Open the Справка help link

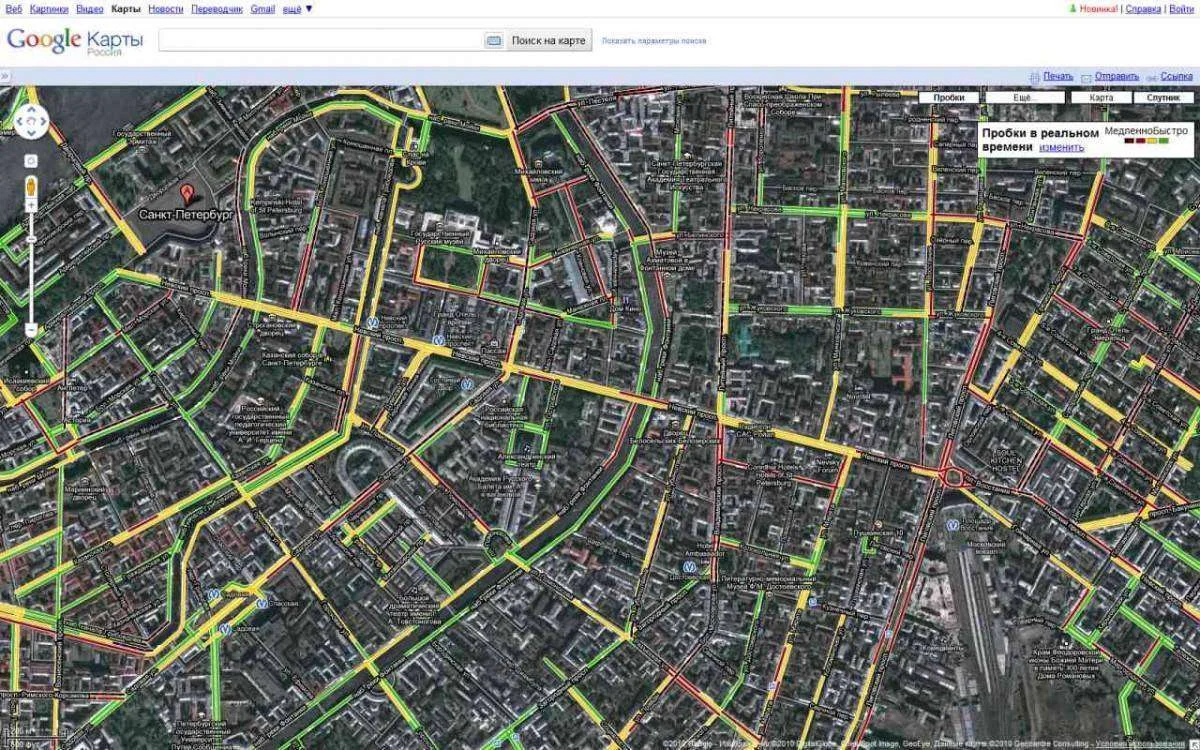tap(1144, 8)
